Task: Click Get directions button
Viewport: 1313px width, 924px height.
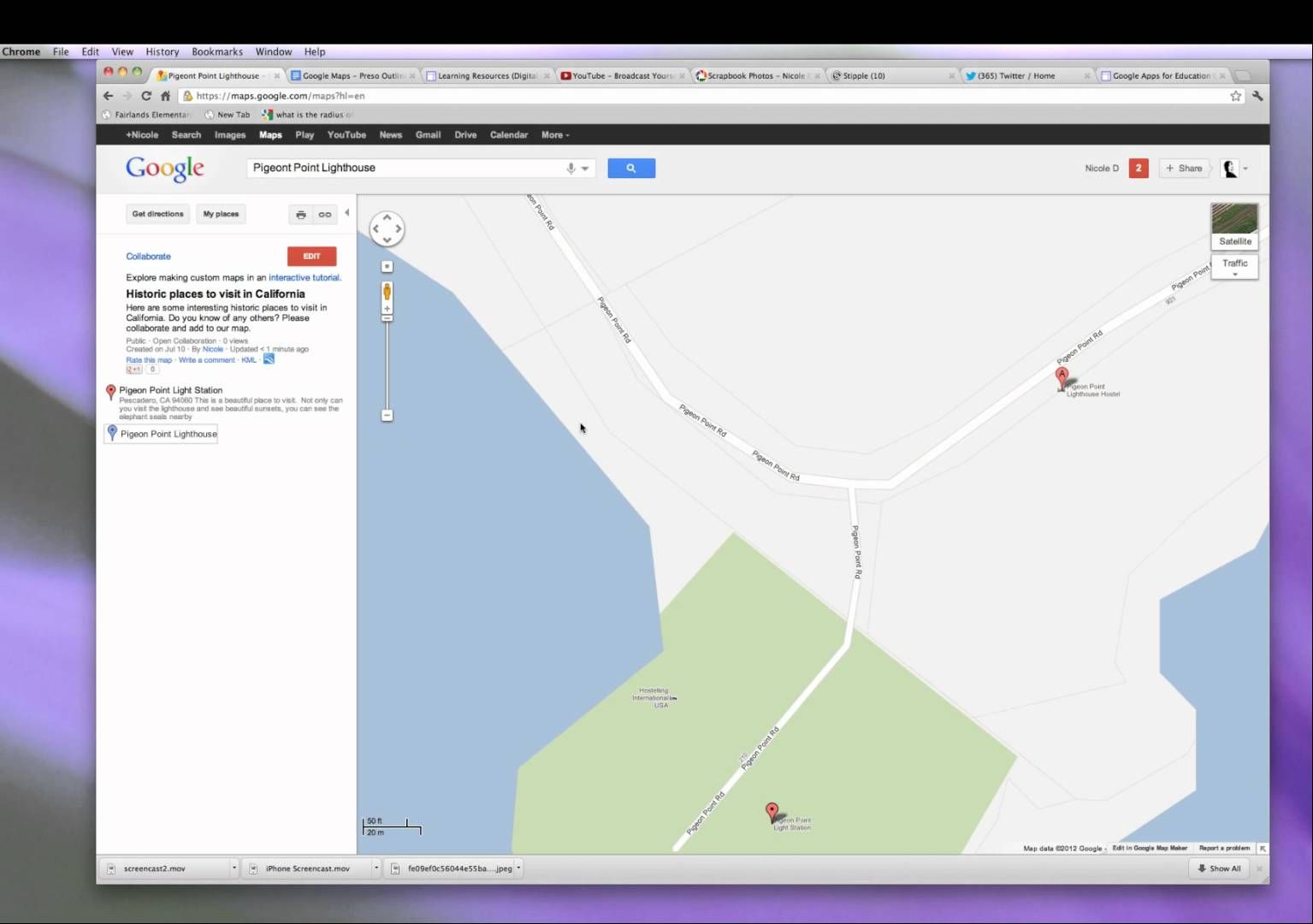Action: 157,214
